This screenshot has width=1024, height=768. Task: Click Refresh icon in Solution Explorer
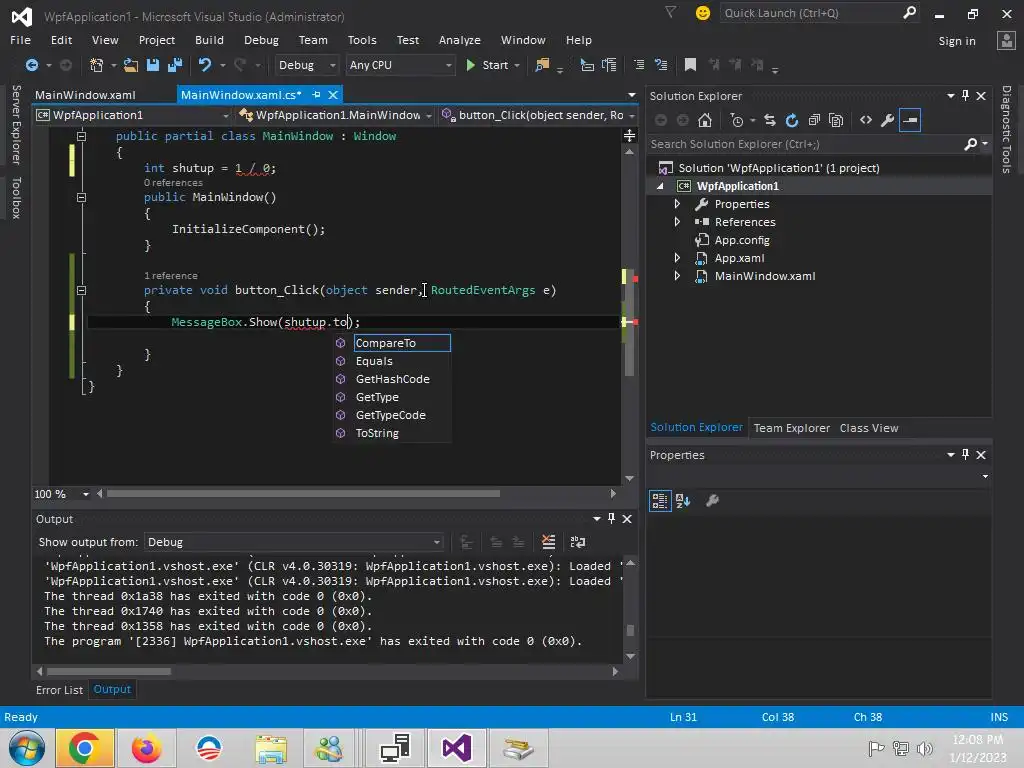pyautogui.click(x=792, y=120)
